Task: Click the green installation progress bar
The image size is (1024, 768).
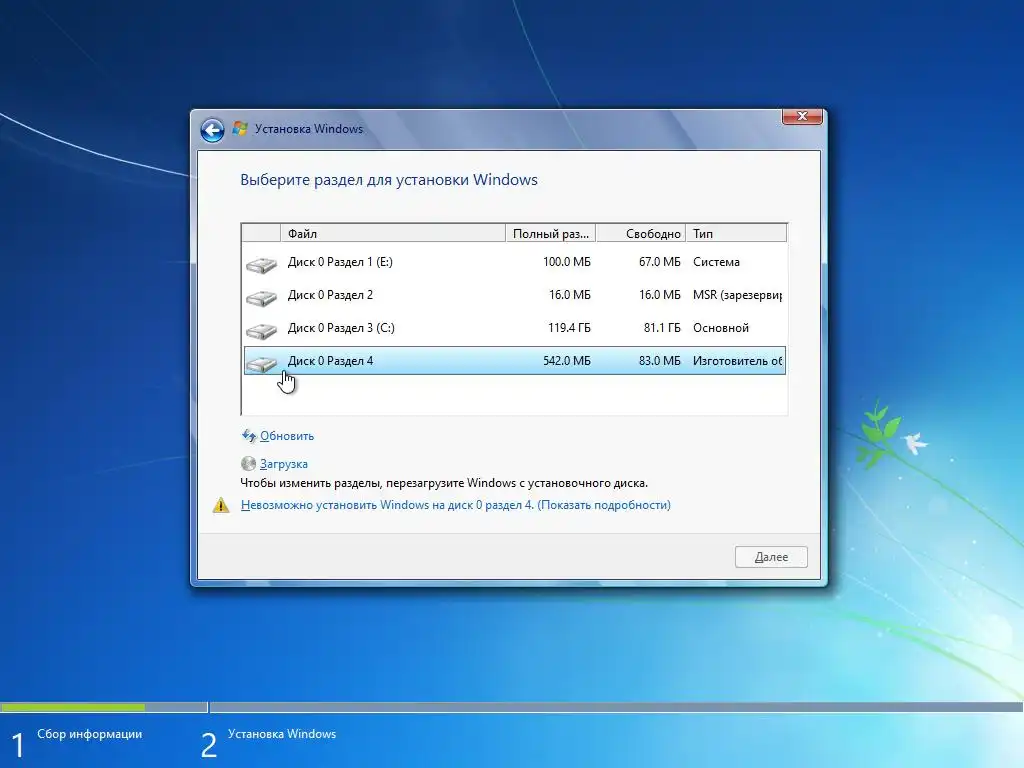Action: tap(72, 707)
